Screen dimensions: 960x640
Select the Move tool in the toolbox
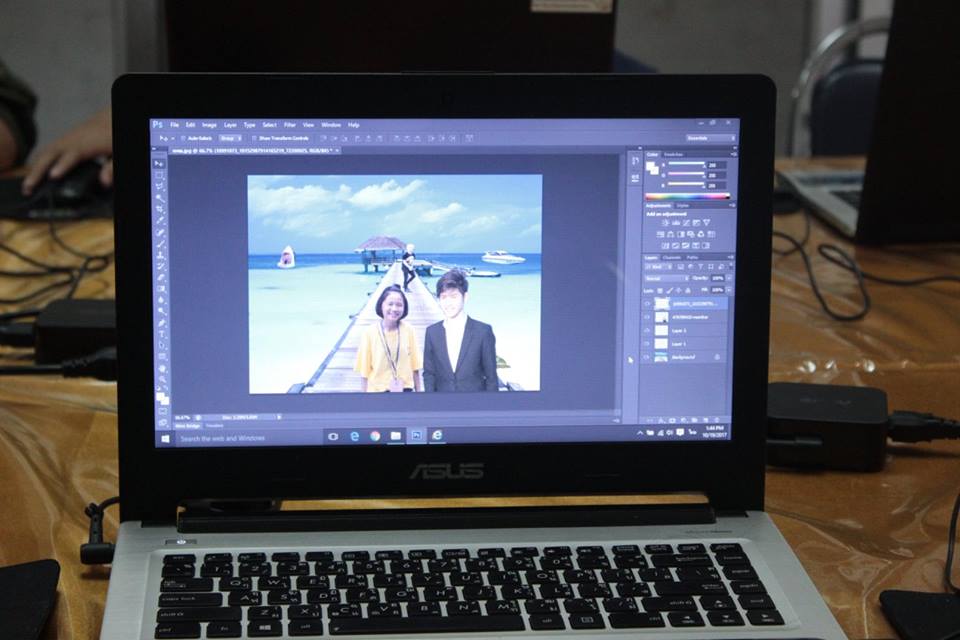point(160,163)
